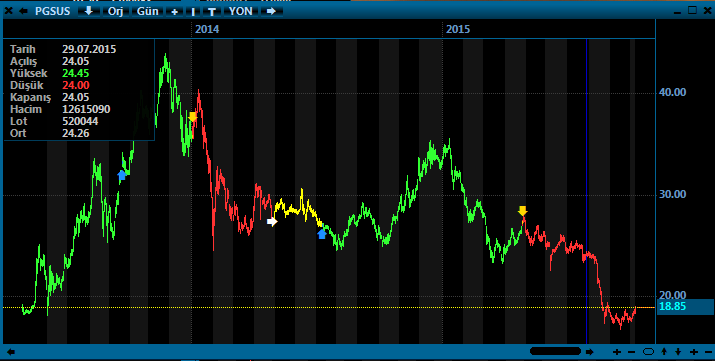Click the Yüksek value 24.45
The height and width of the screenshot is (361, 715).
click(x=76, y=73)
